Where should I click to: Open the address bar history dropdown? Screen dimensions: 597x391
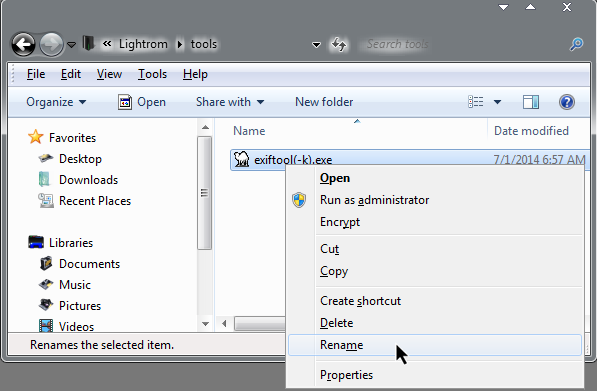[316, 45]
